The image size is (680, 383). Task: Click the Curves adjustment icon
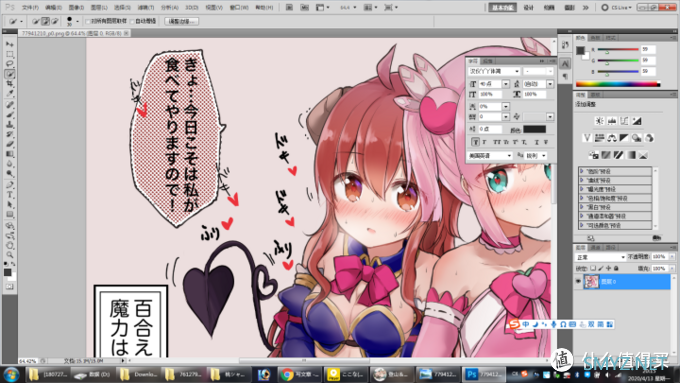[624, 121]
